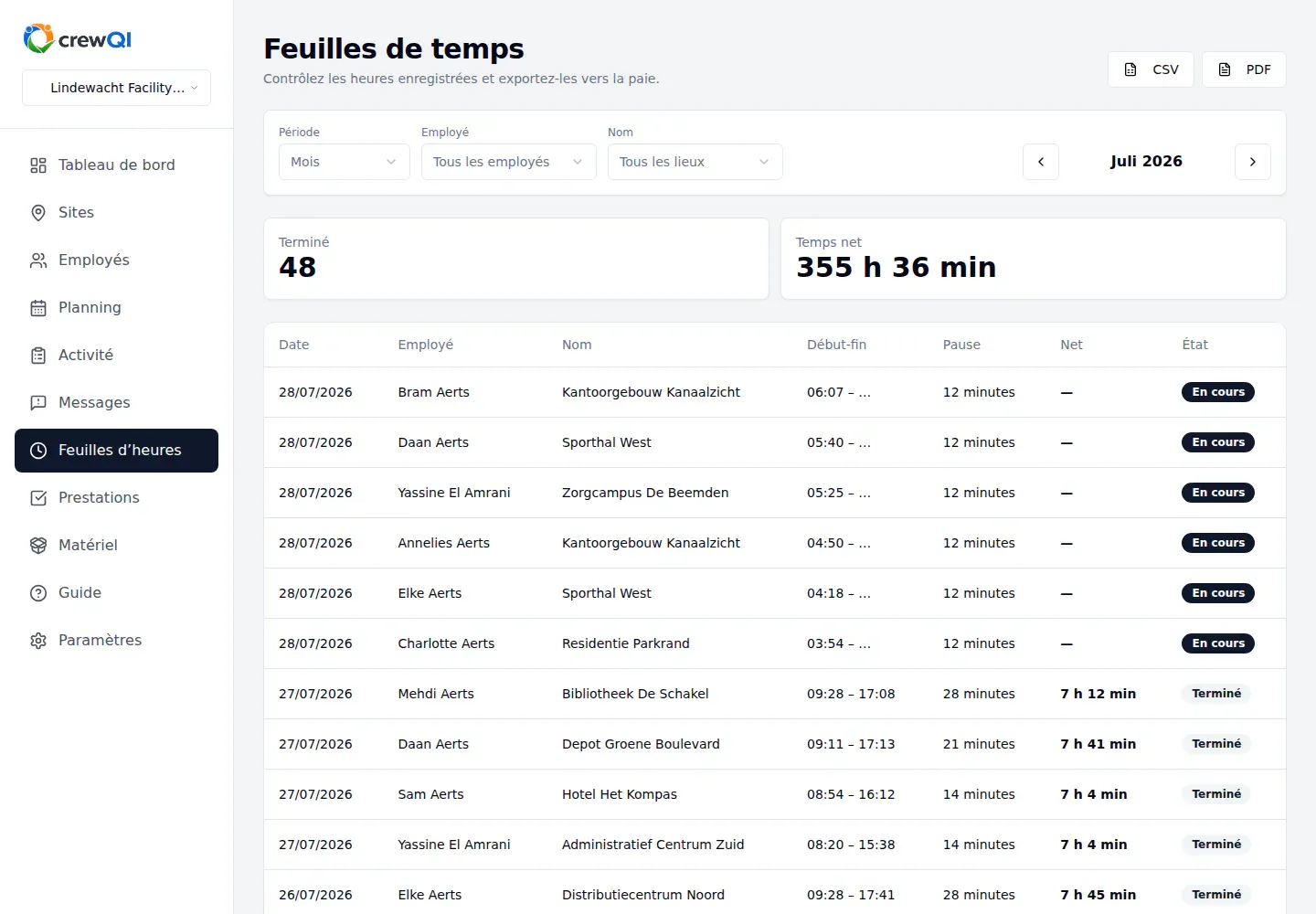Open Employés menu item

point(116,260)
